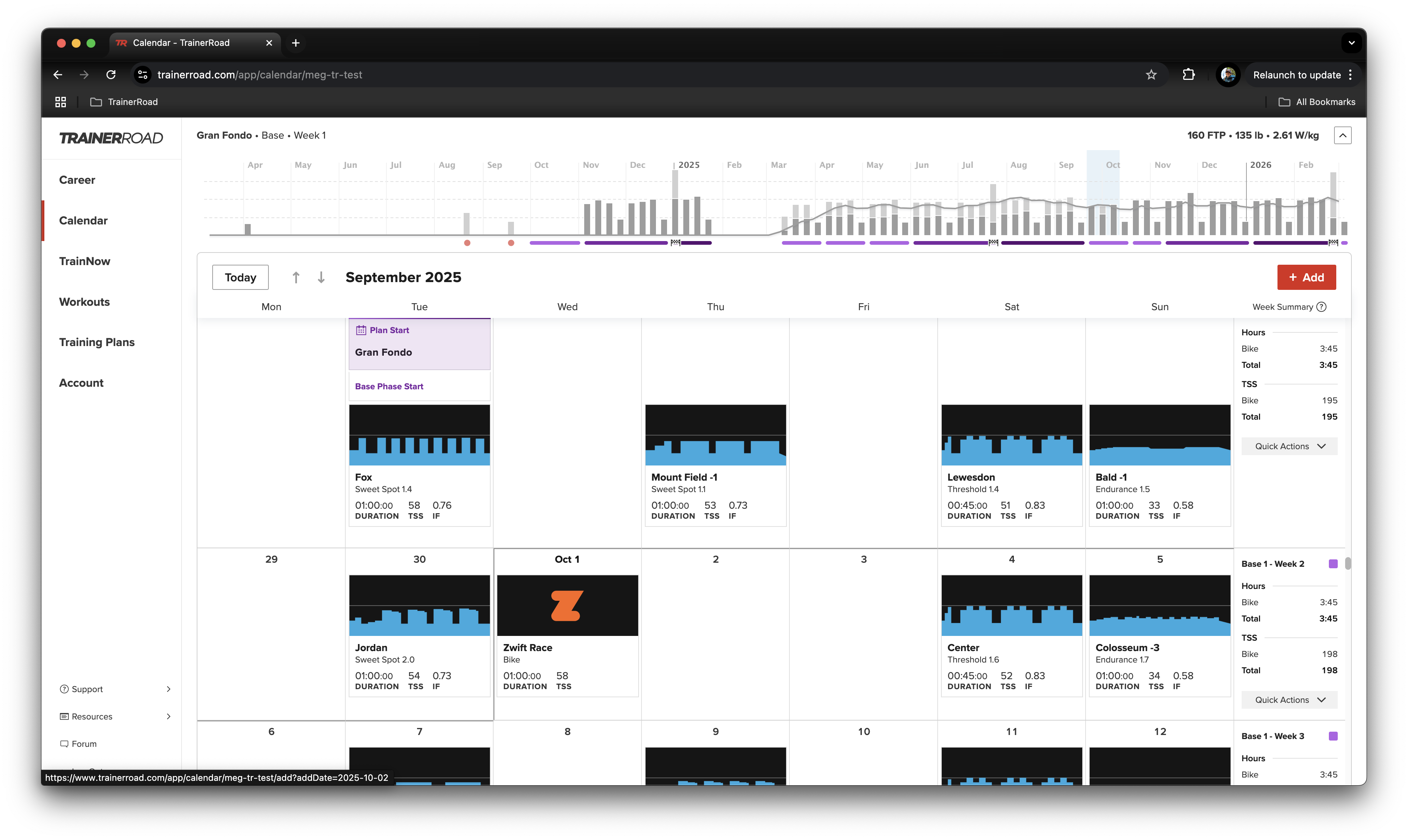The image size is (1408, 840).
Task: Go back using the browser back arrow
Action: click(x=58, y=75)
